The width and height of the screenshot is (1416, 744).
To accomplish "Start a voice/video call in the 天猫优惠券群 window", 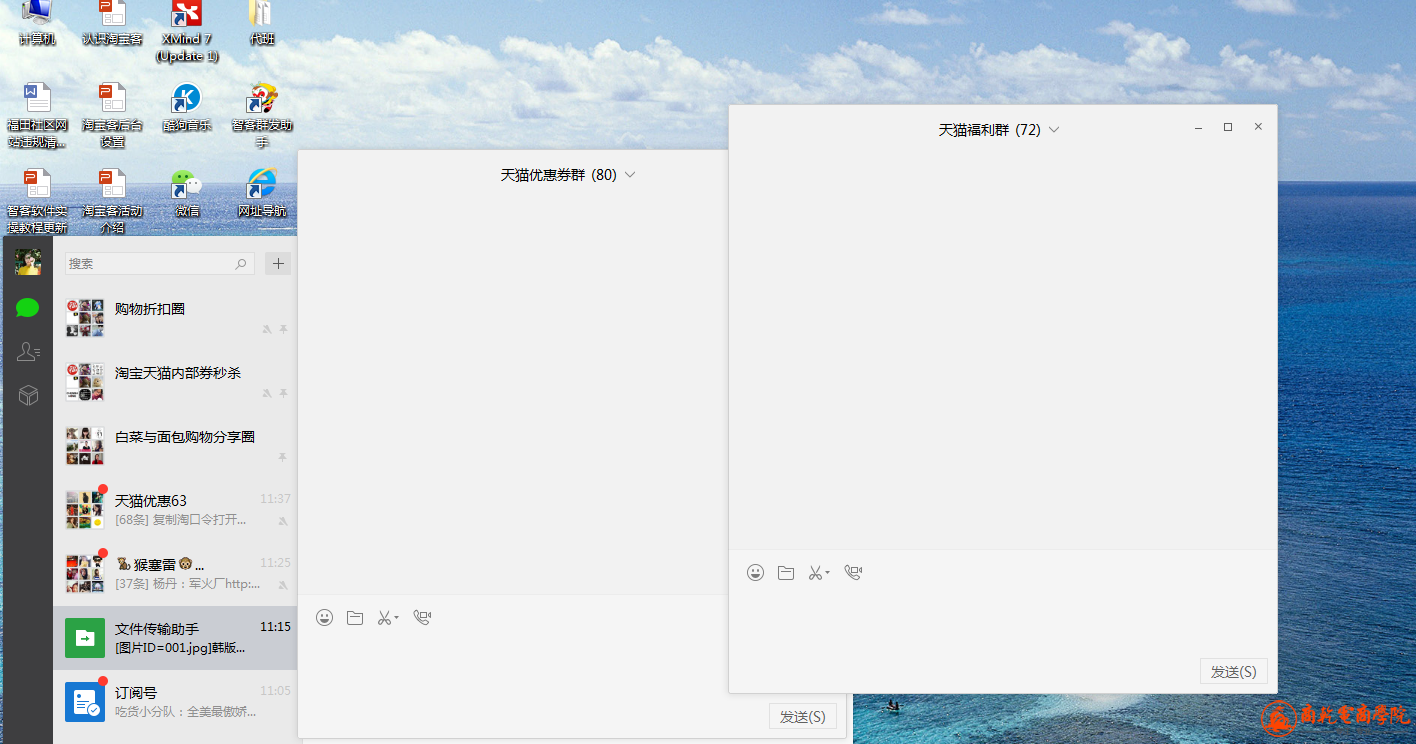I will point(422,618).
